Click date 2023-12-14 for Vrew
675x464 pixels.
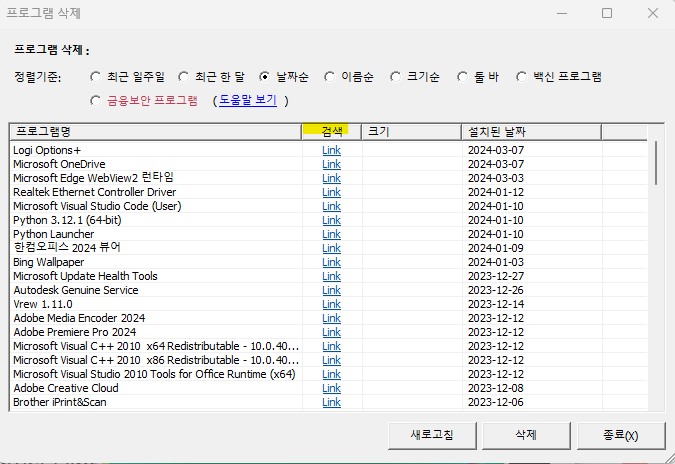[x=496, y=304]
